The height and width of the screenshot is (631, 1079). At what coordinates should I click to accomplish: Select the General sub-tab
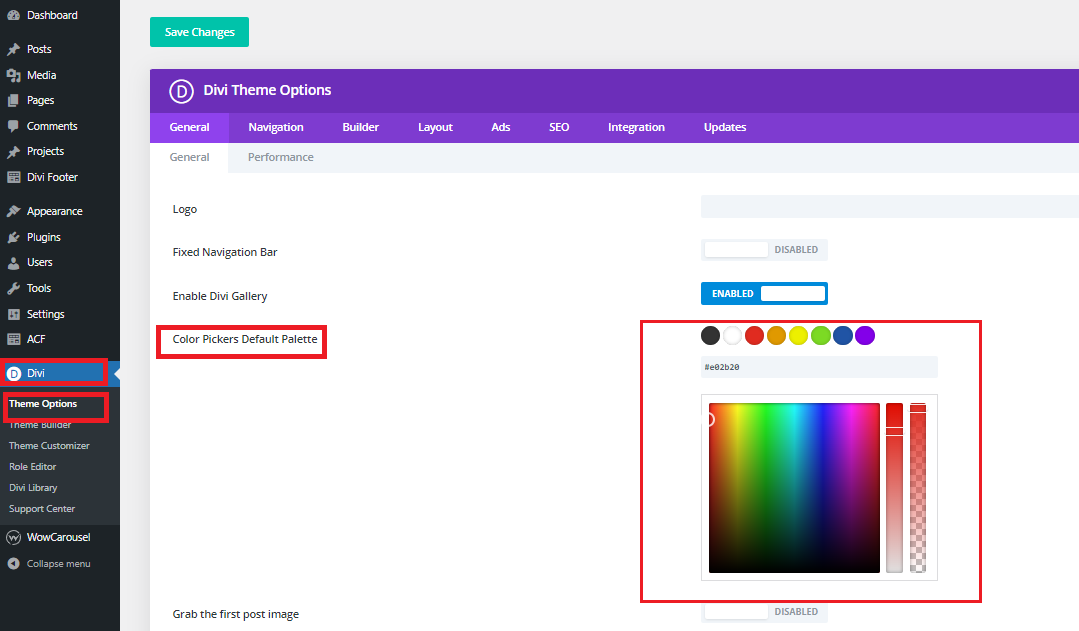[189, 158]
